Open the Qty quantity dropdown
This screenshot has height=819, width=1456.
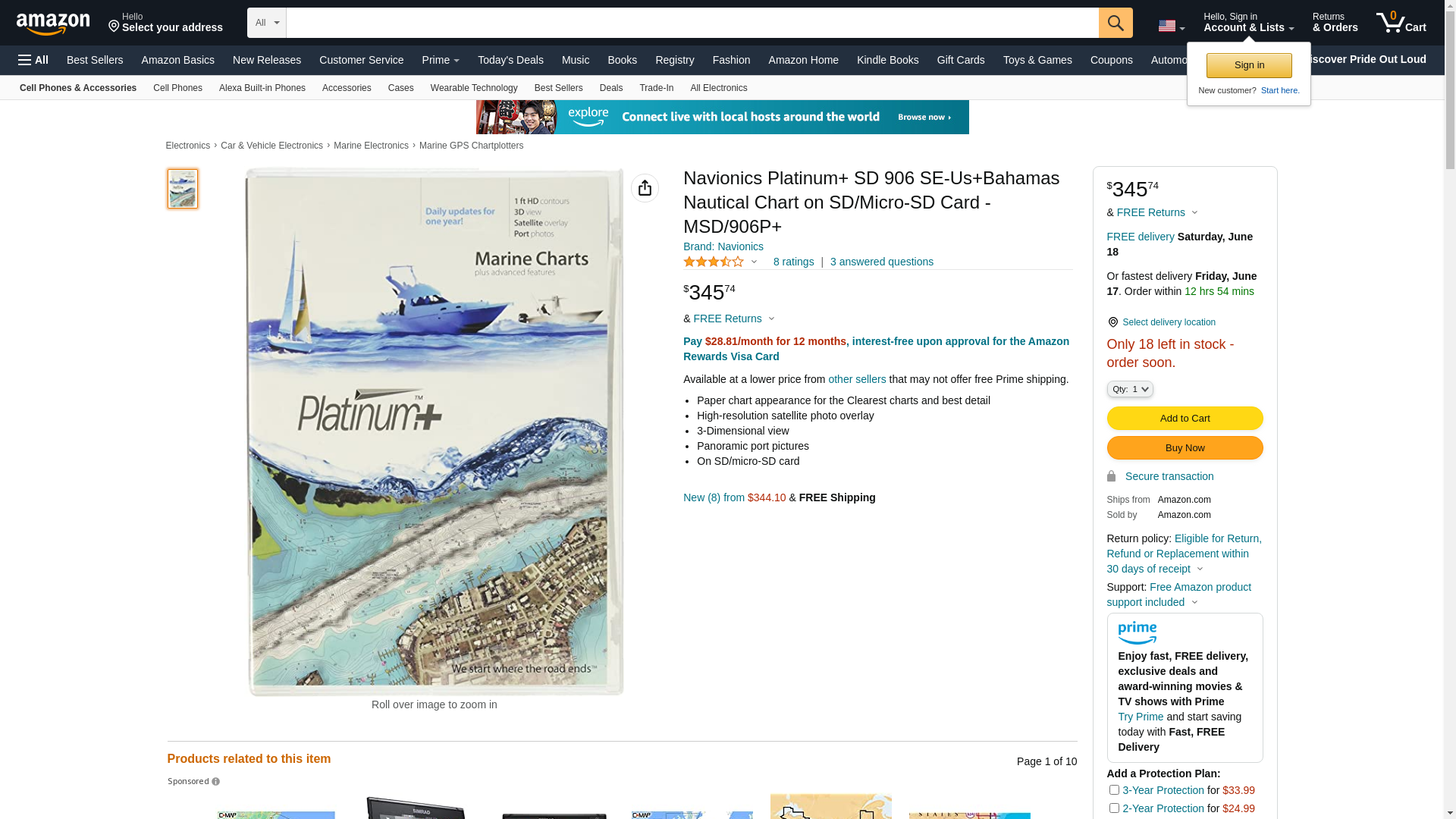(1130, 389)
